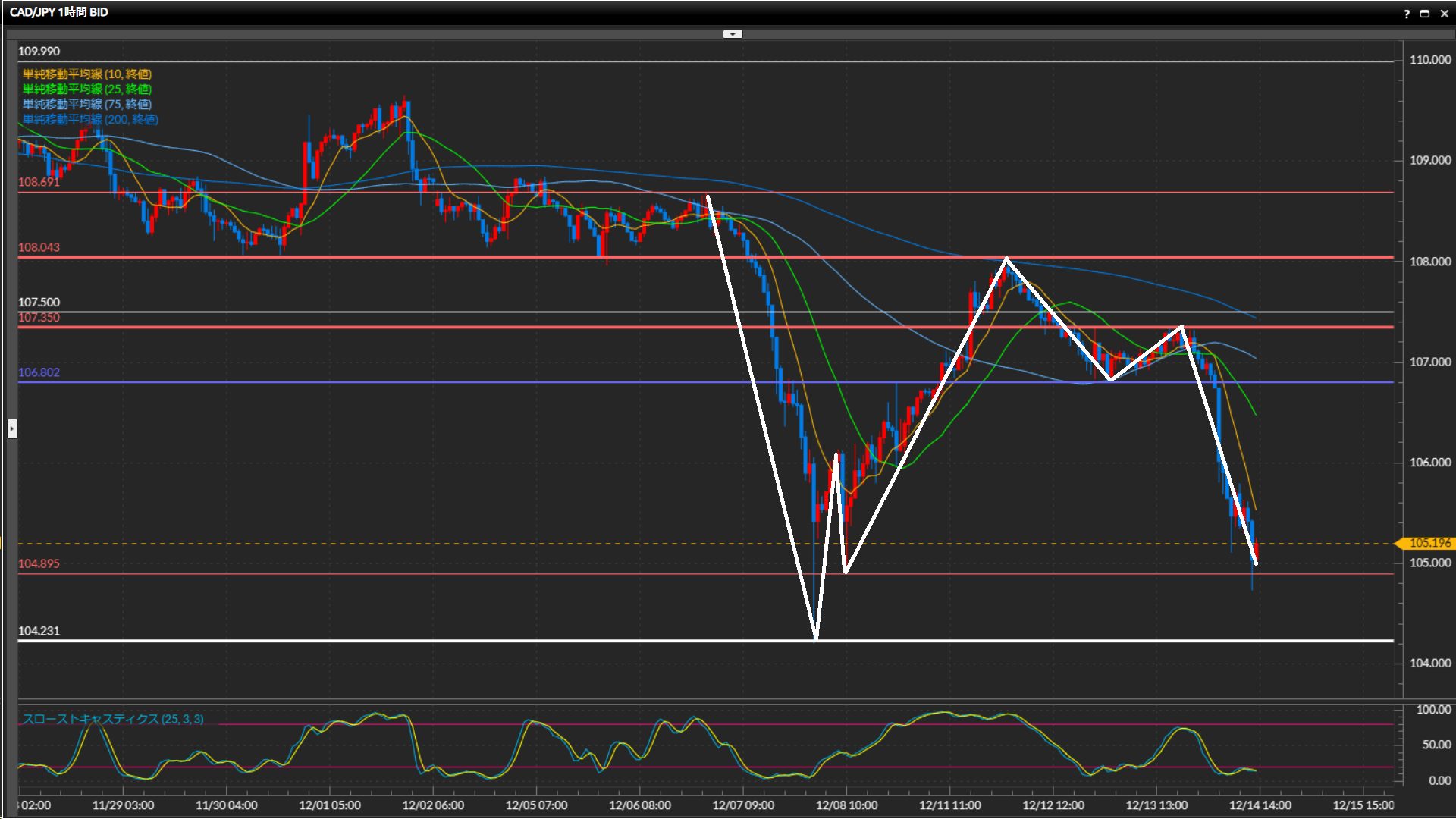The height and width of the screenshot is (819, 1456).
Task: Click the help question mark icon
Action: pyautogui.click(x=1407, y=14)
